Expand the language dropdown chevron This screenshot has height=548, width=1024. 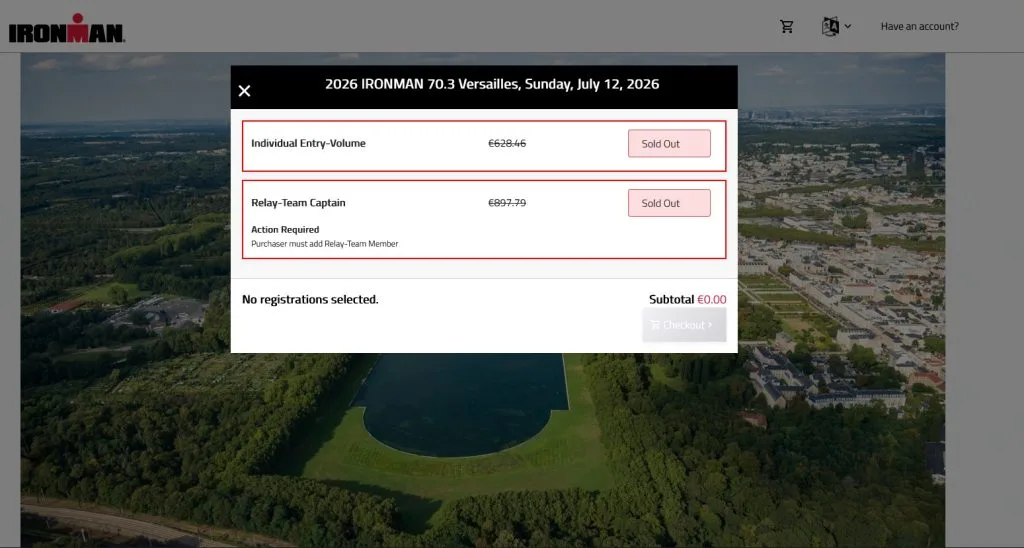848,27
